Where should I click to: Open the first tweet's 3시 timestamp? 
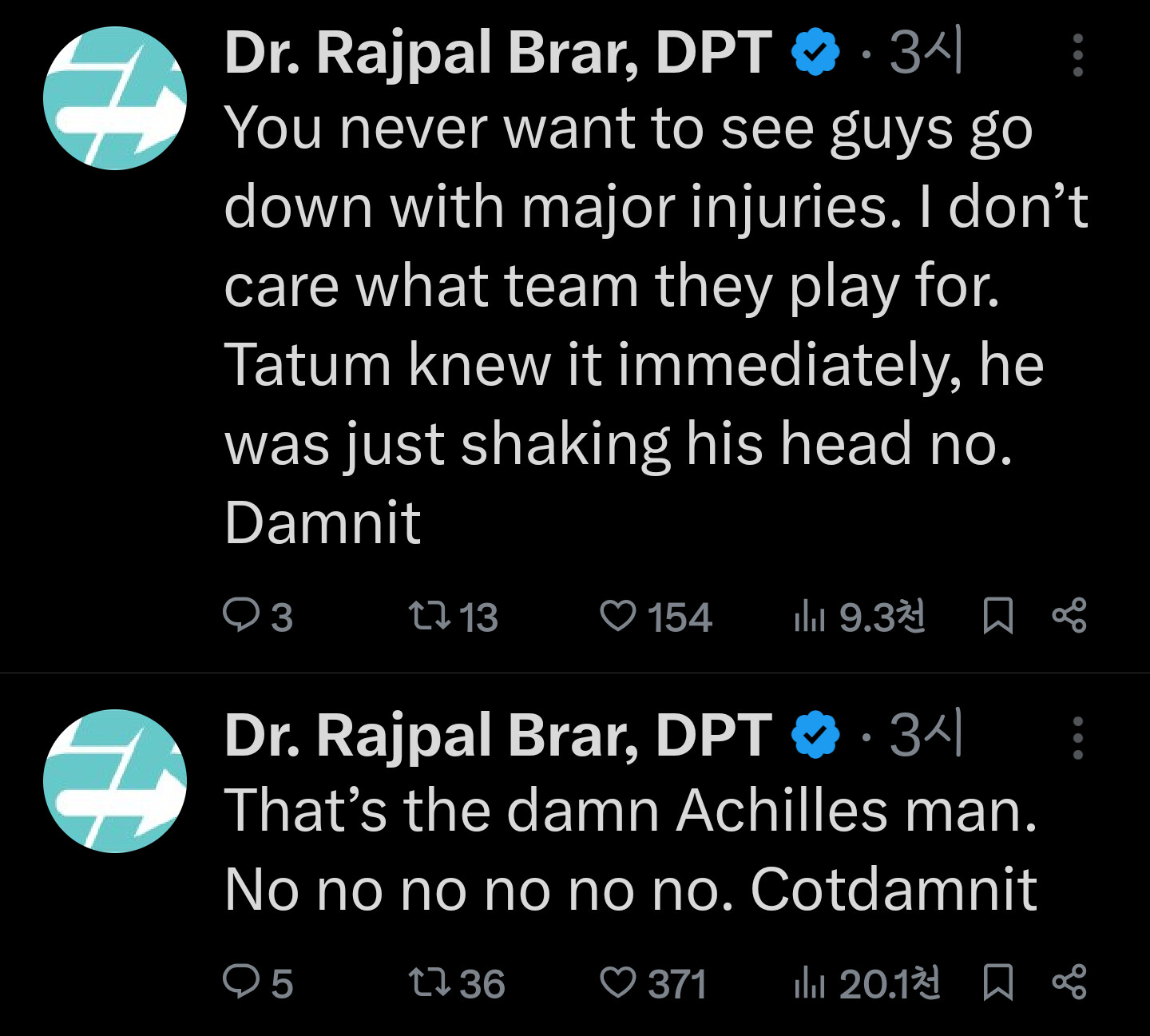click(x=926, y=54)
